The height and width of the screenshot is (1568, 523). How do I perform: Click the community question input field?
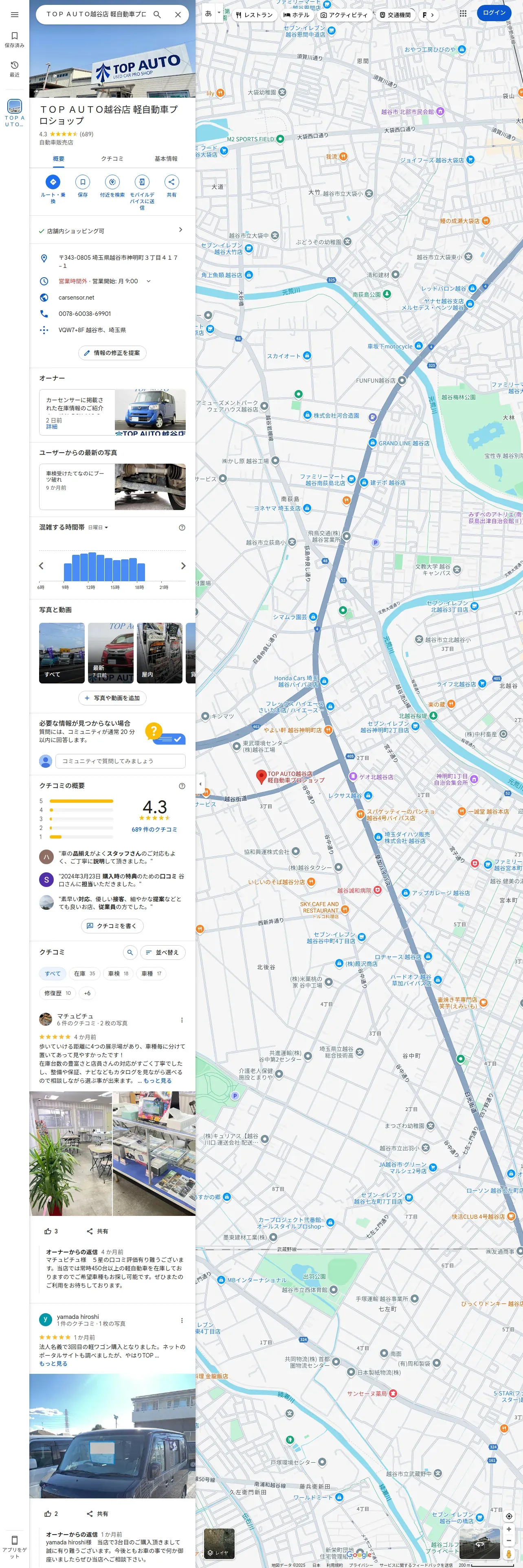[120, 761]
